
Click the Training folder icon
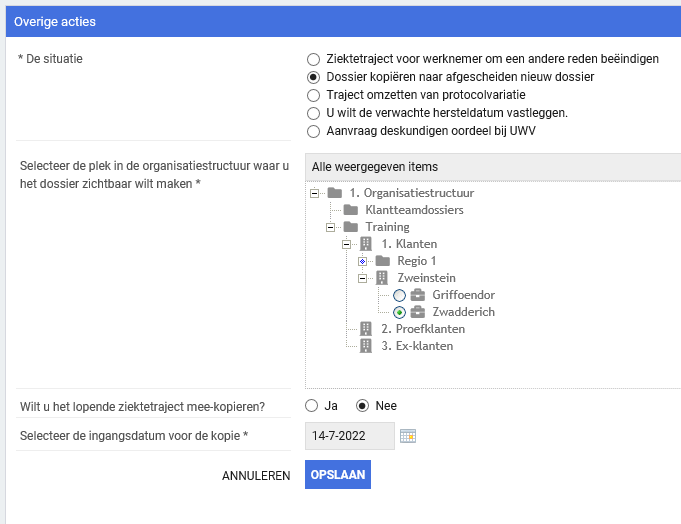tap(350, 227)
